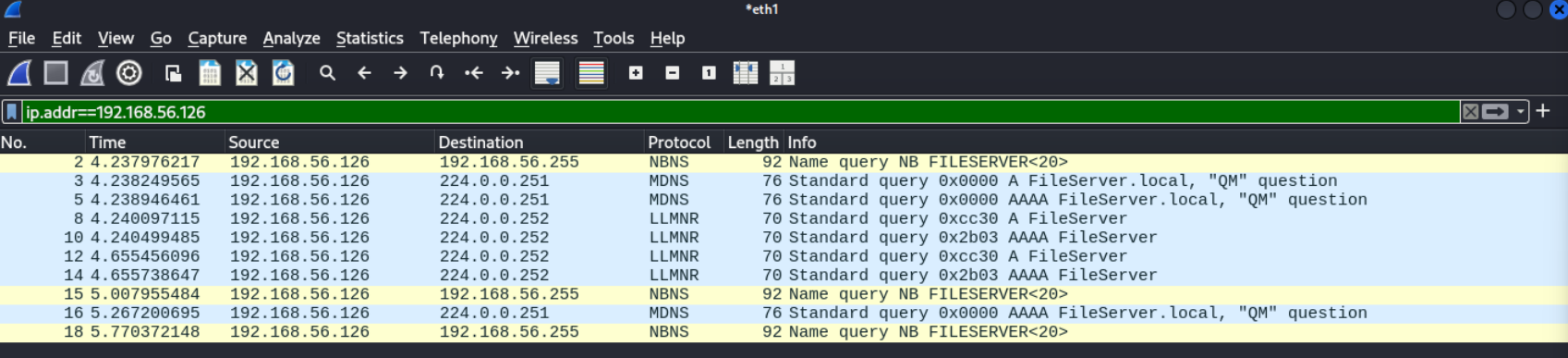Open recent display filters dropdown
1568x358 pixels.
[1520, 112]
